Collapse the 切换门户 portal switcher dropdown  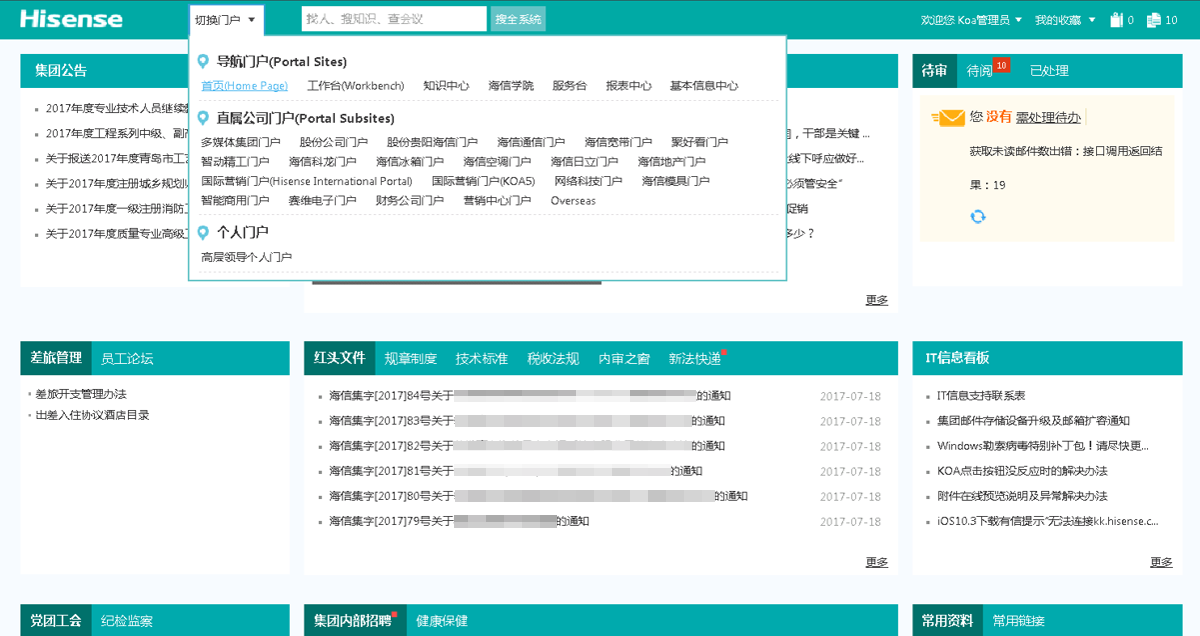[x=226, y=19]
